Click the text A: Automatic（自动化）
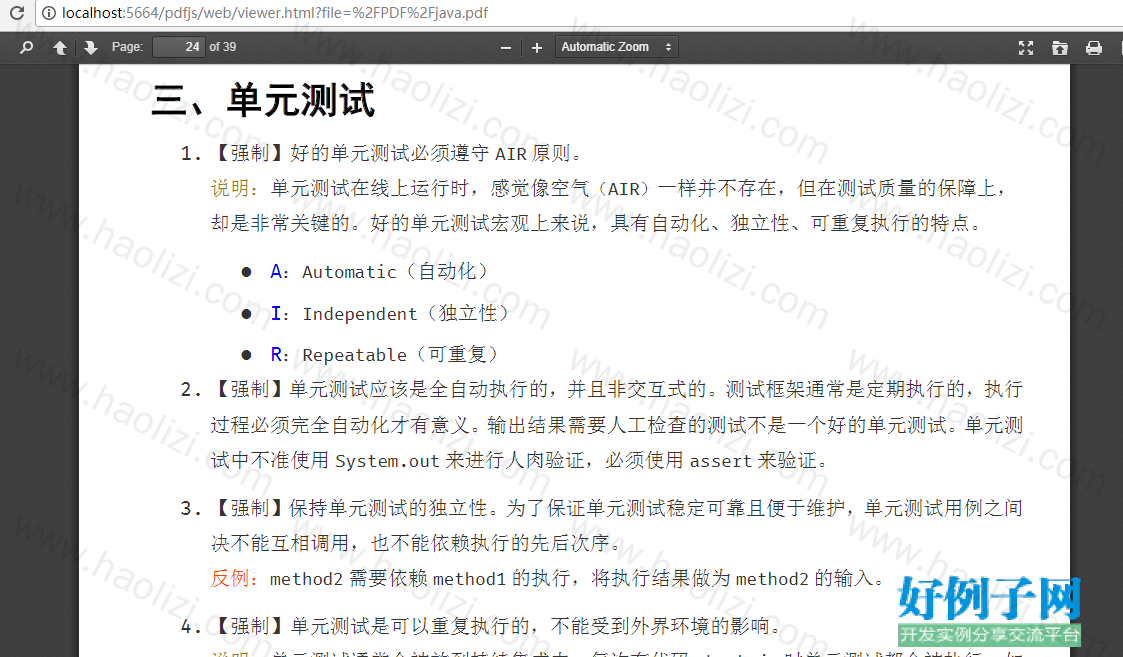Viewport: 1123px width, 657px height. tap(380, 272)
